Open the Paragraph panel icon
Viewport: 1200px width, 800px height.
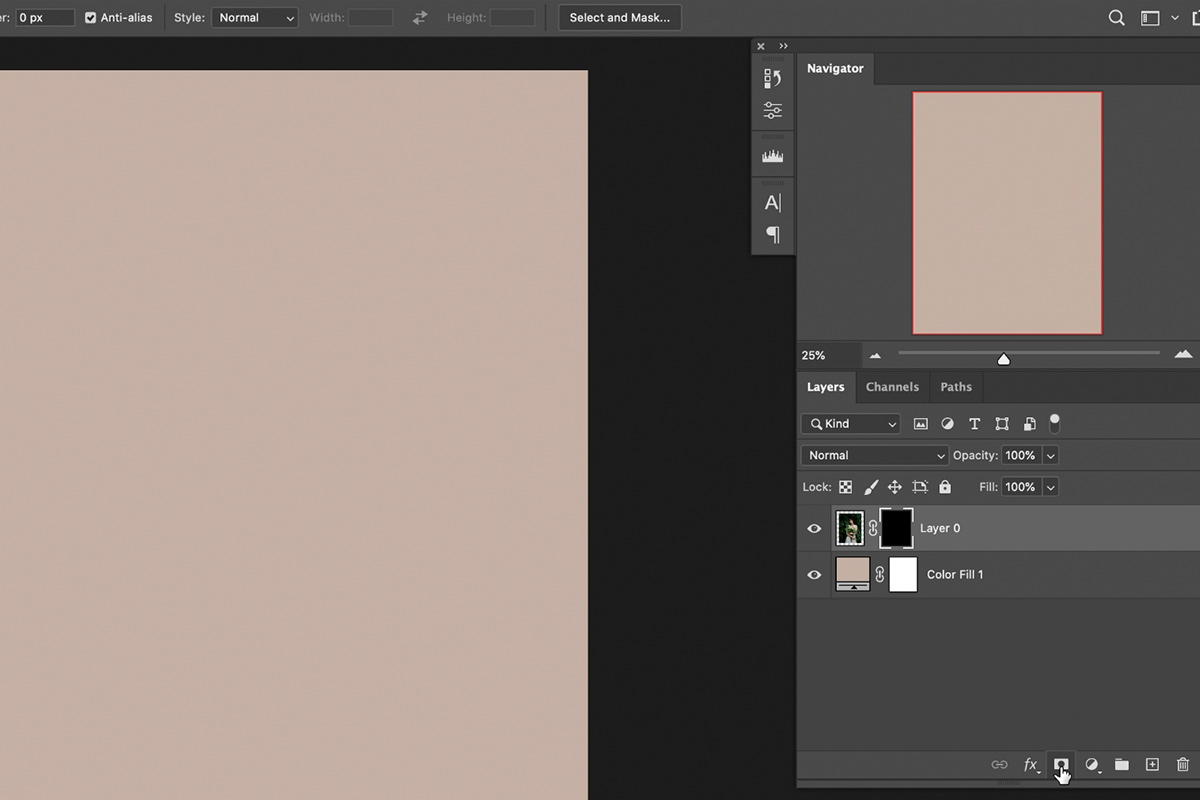772,235
